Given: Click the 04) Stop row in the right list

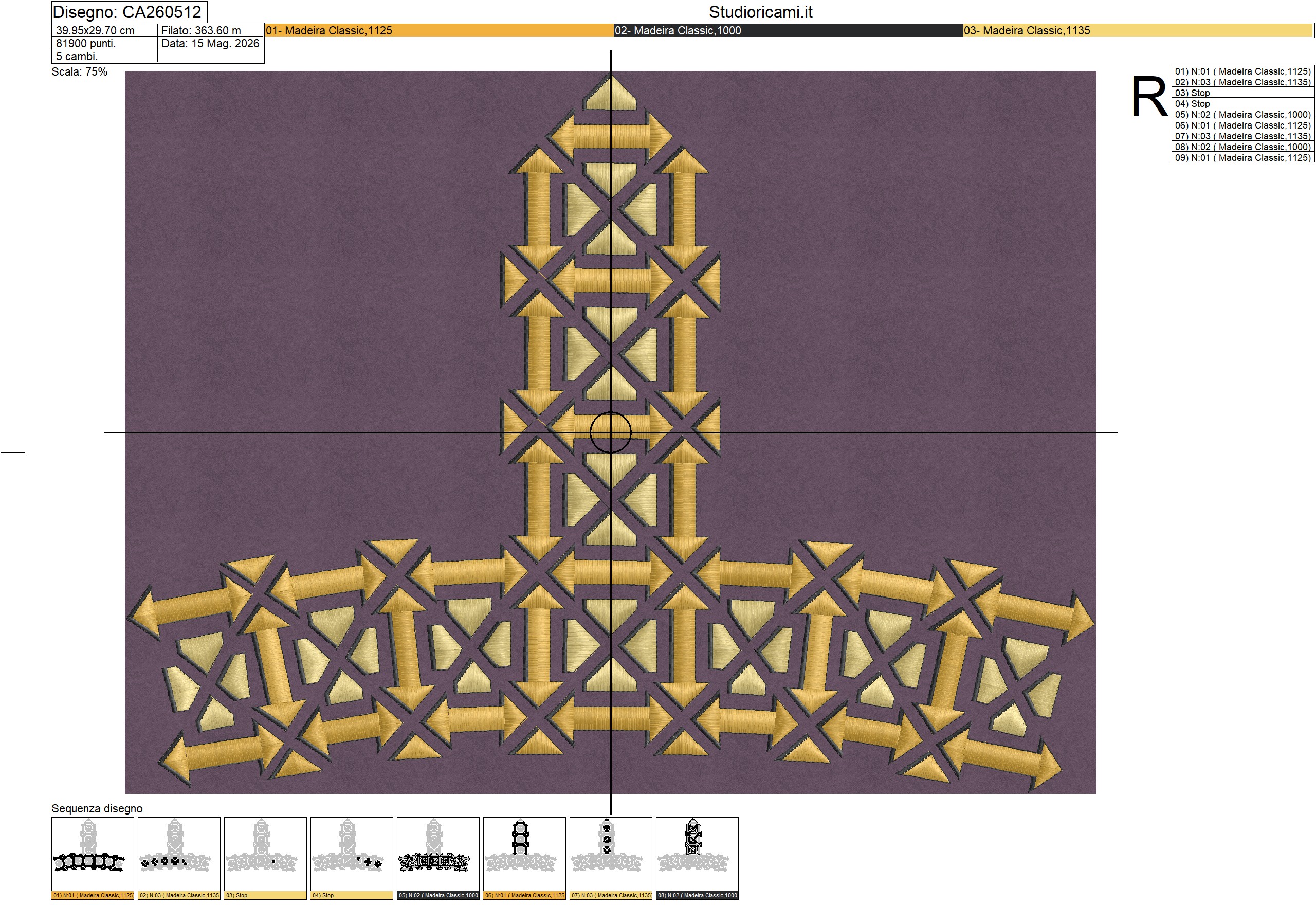Looking at the screenshot, I should (x=1243, y=103).
